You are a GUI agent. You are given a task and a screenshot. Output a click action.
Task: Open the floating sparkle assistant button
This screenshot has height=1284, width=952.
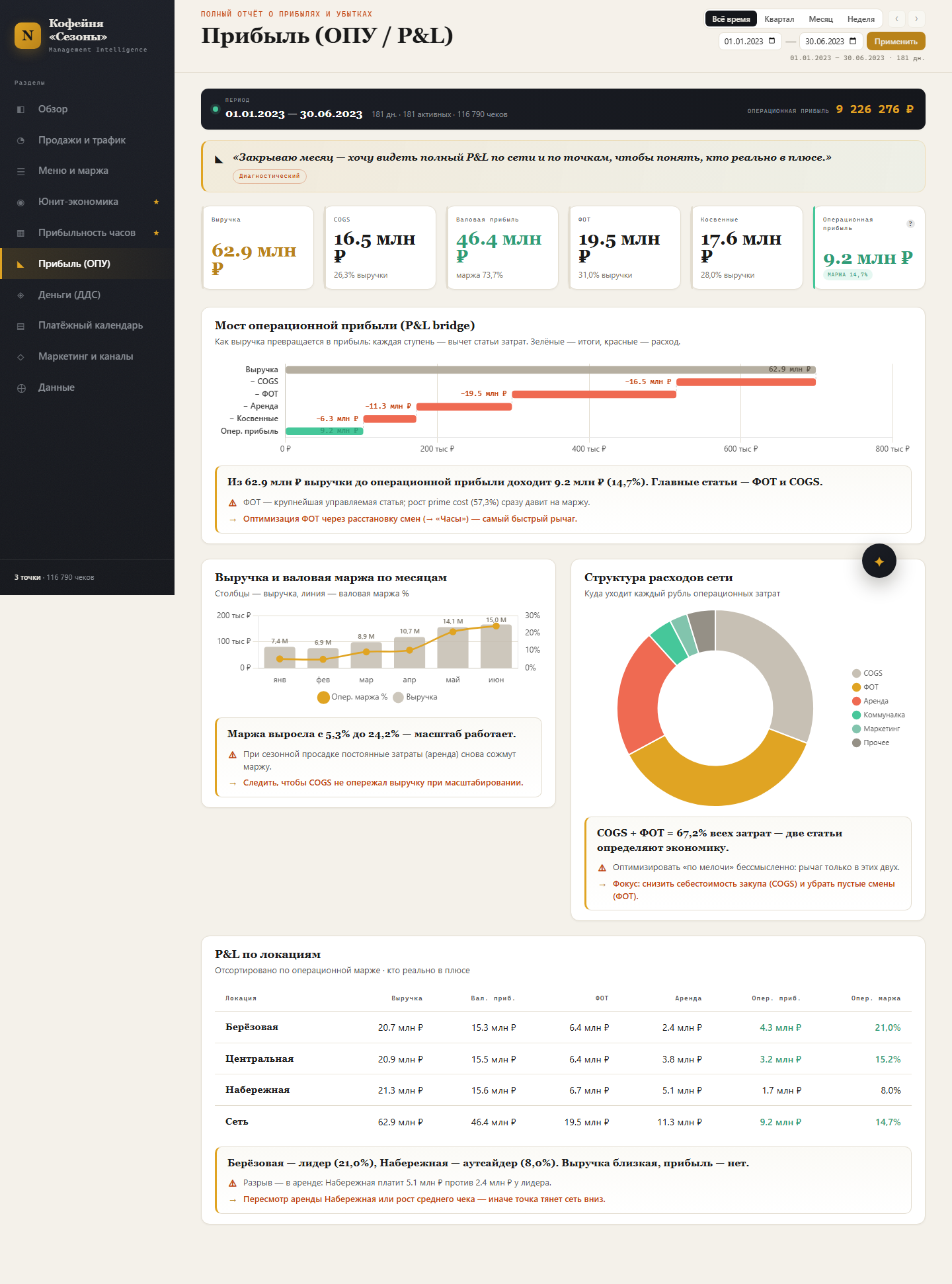pos(879,561)
